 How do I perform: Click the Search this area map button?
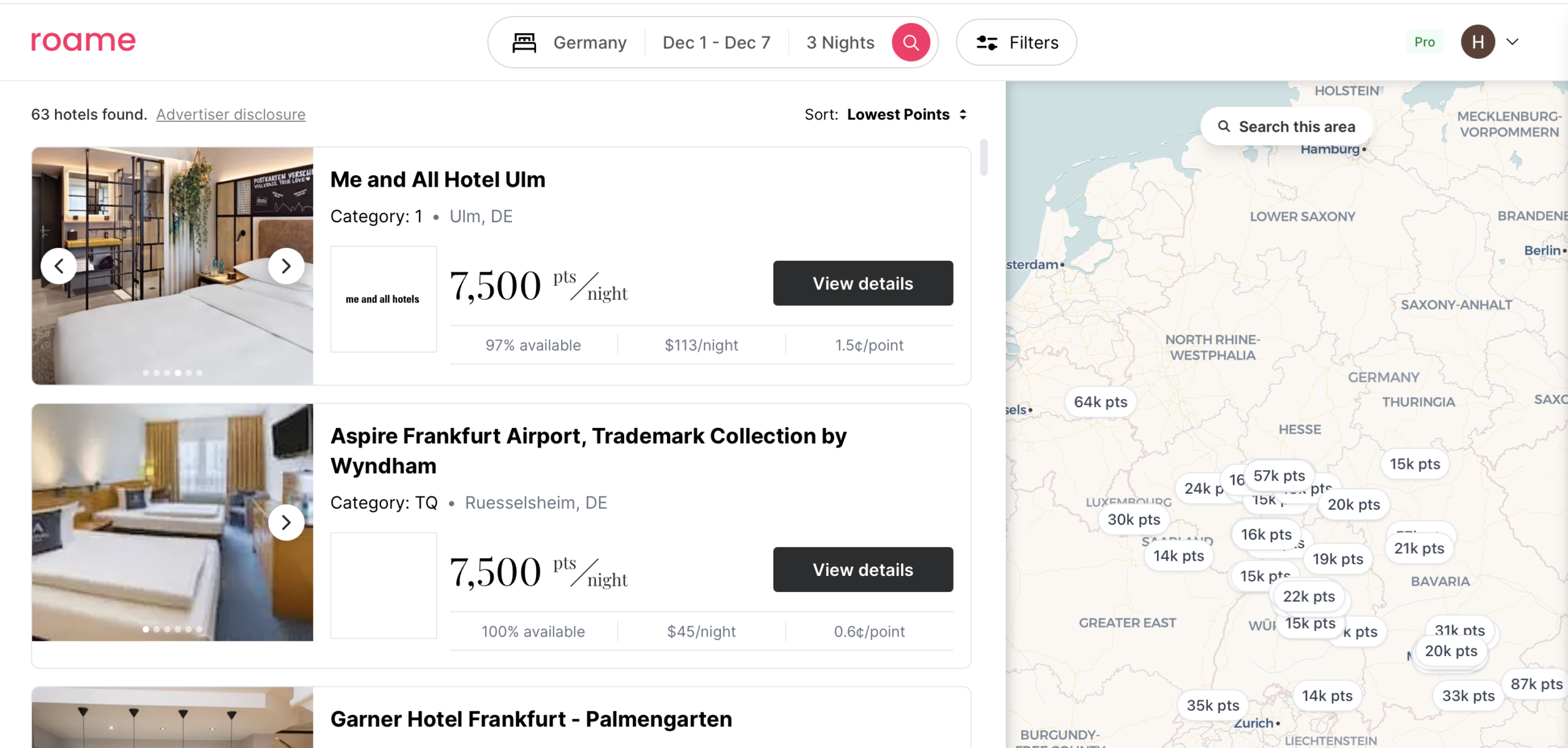1286,127
